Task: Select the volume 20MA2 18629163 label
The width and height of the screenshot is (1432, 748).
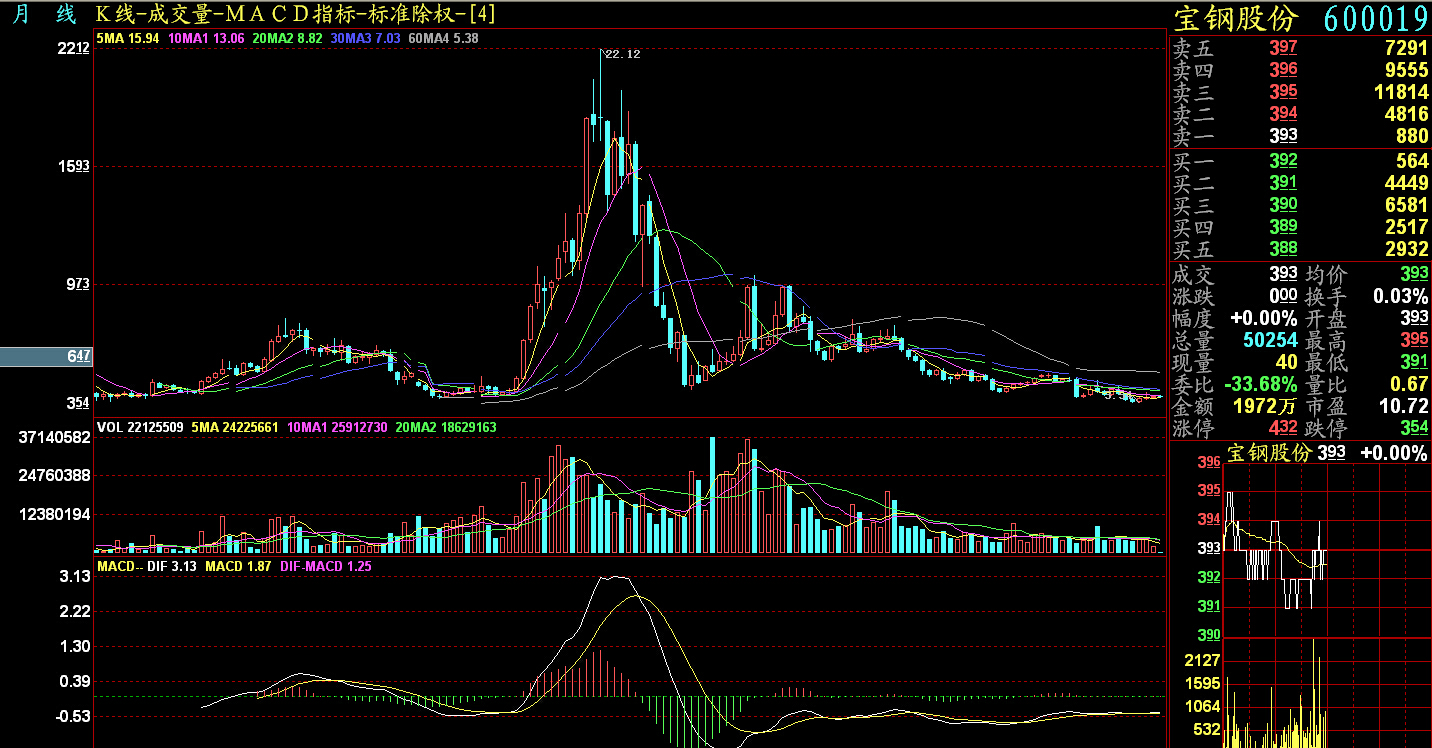Action: click(x=446, y=427)
